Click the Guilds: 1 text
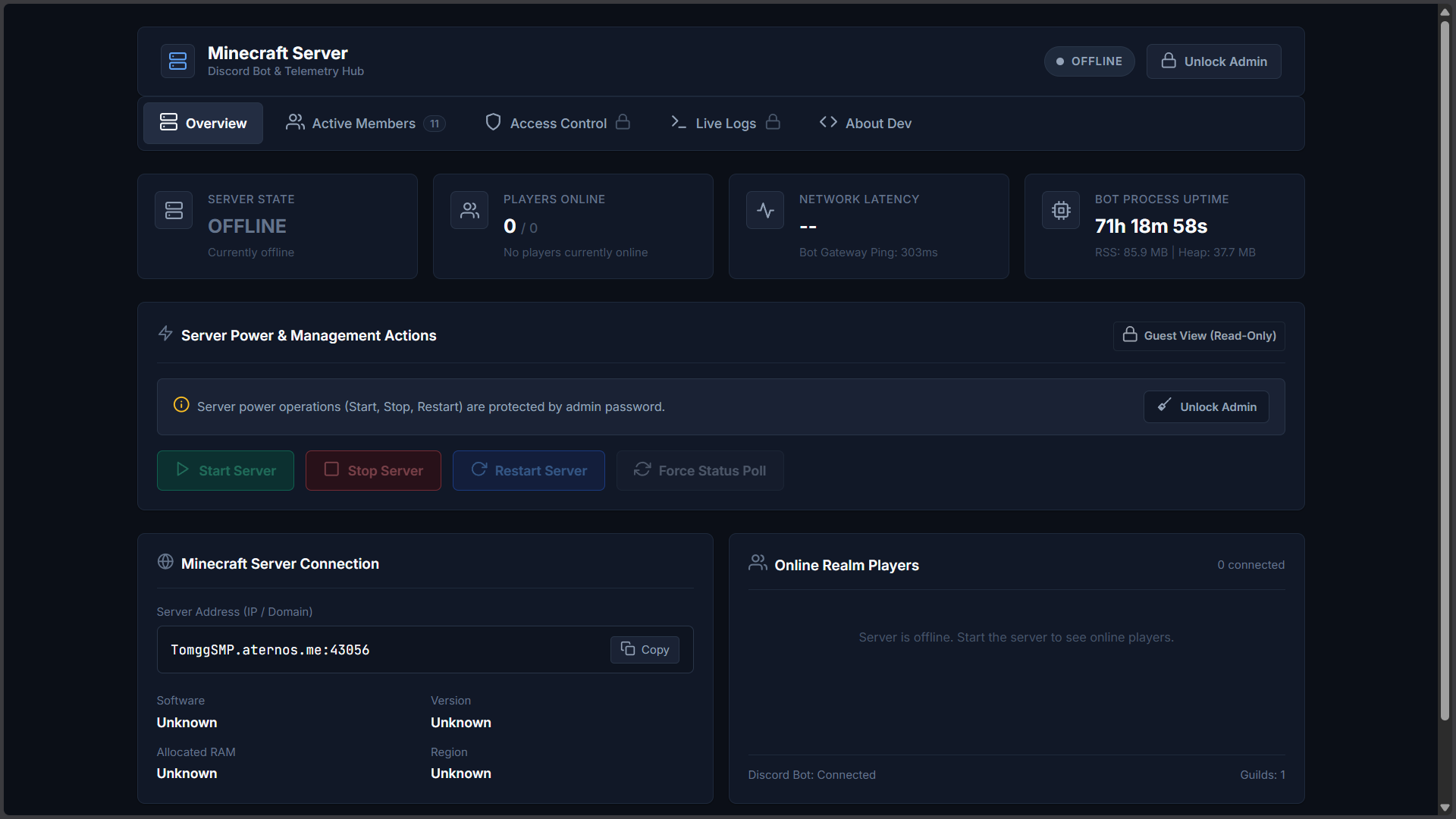The width and height of the screenshot is (1456, 819). [x=1263, y=775]
